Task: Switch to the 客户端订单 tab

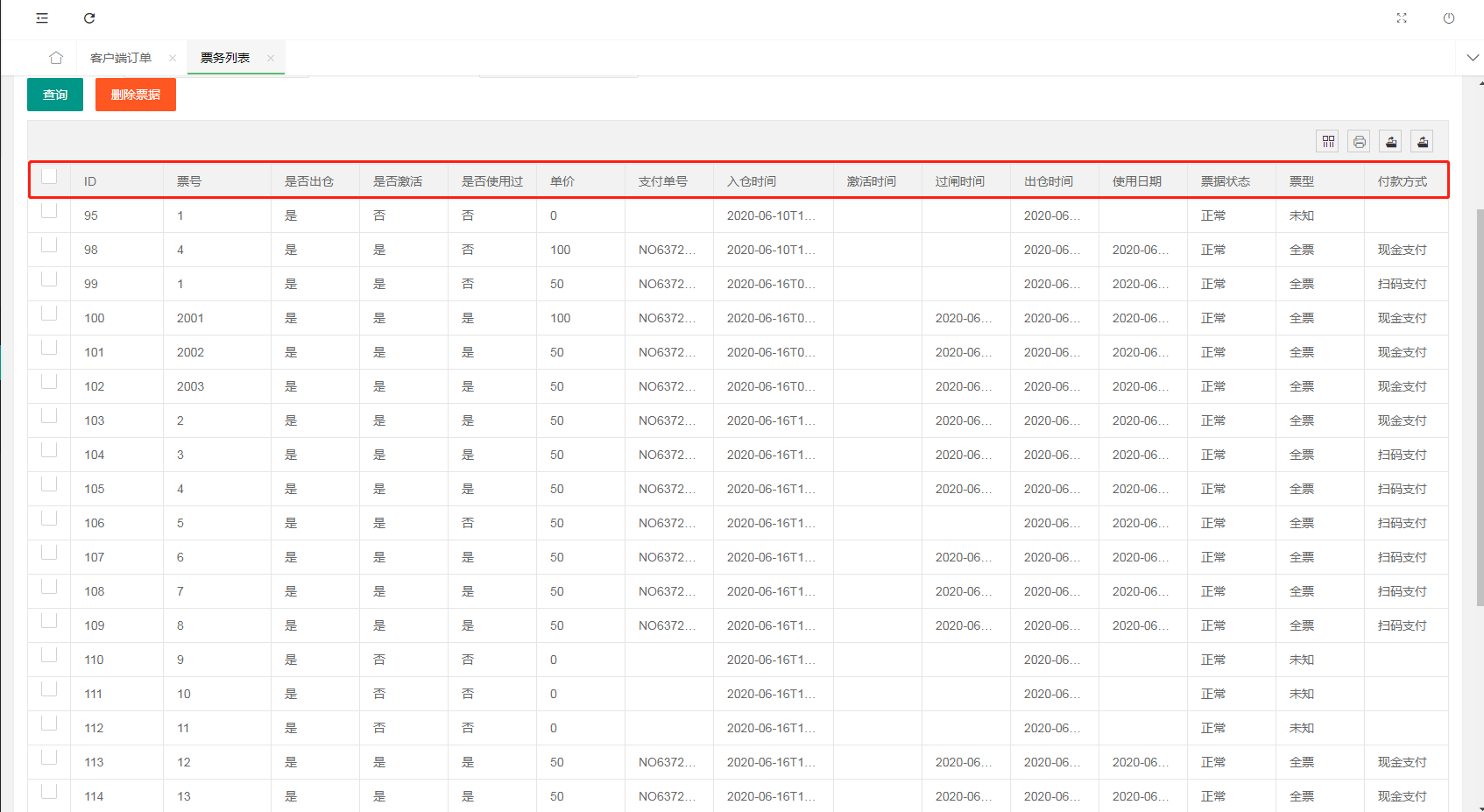Action: point(121,58)
